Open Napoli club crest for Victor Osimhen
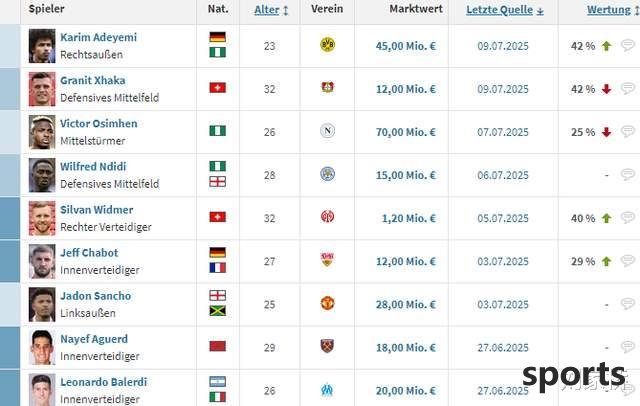The width and height of the screenshot is (640, 406). coord(327,131)
